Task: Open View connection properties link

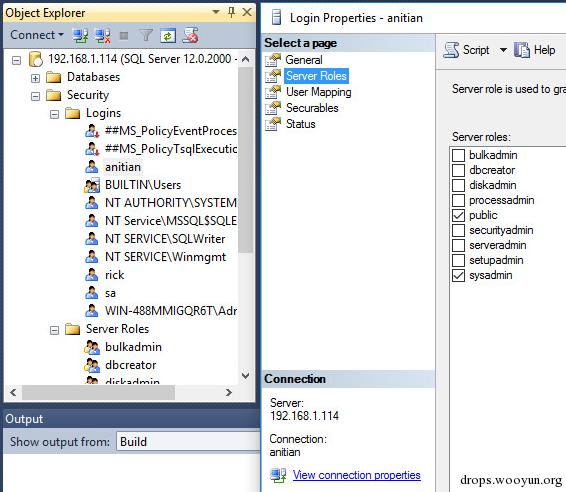Action: tap(356, 475)
